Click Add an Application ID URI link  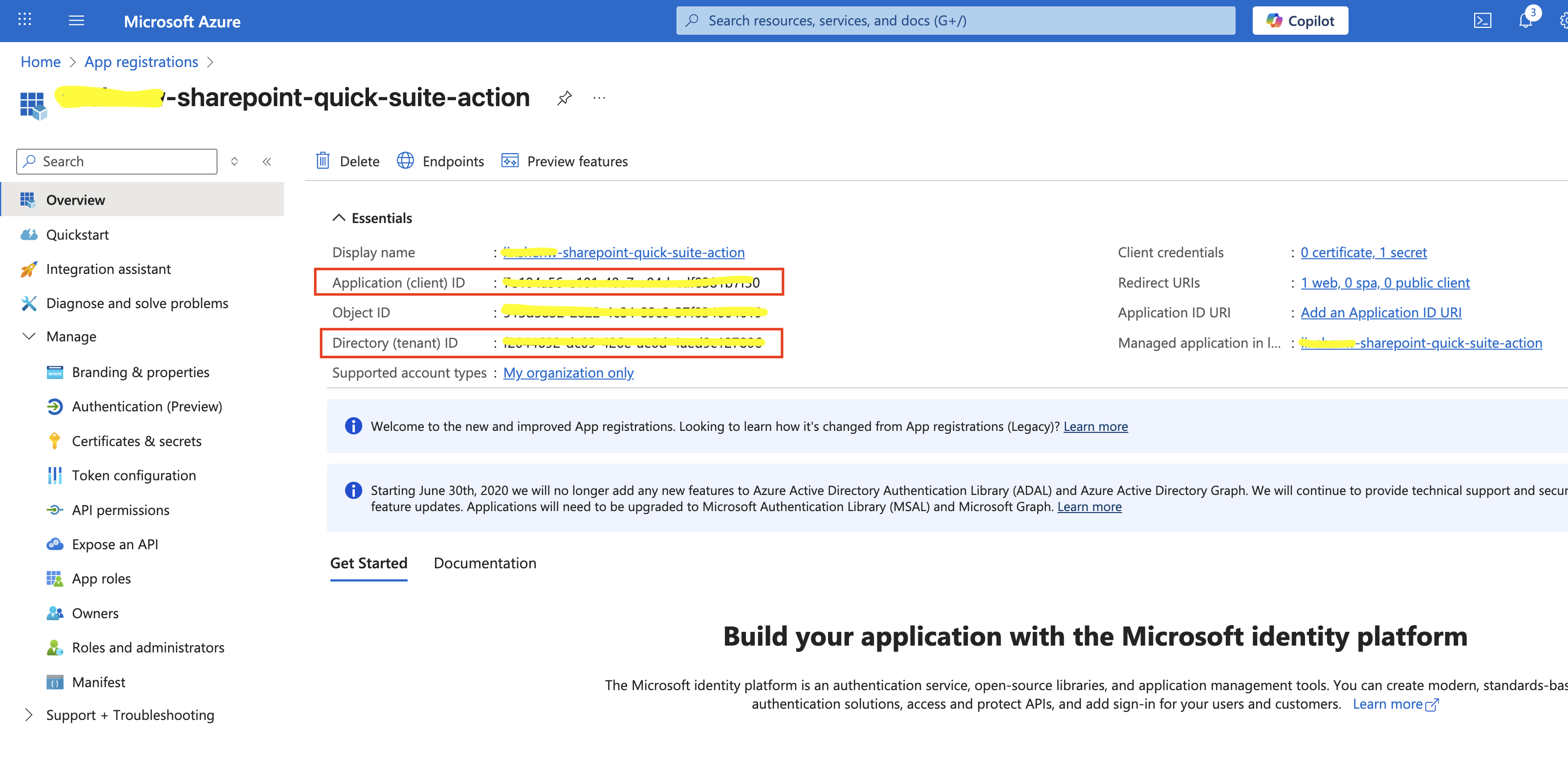click(x=1380, y=313)
